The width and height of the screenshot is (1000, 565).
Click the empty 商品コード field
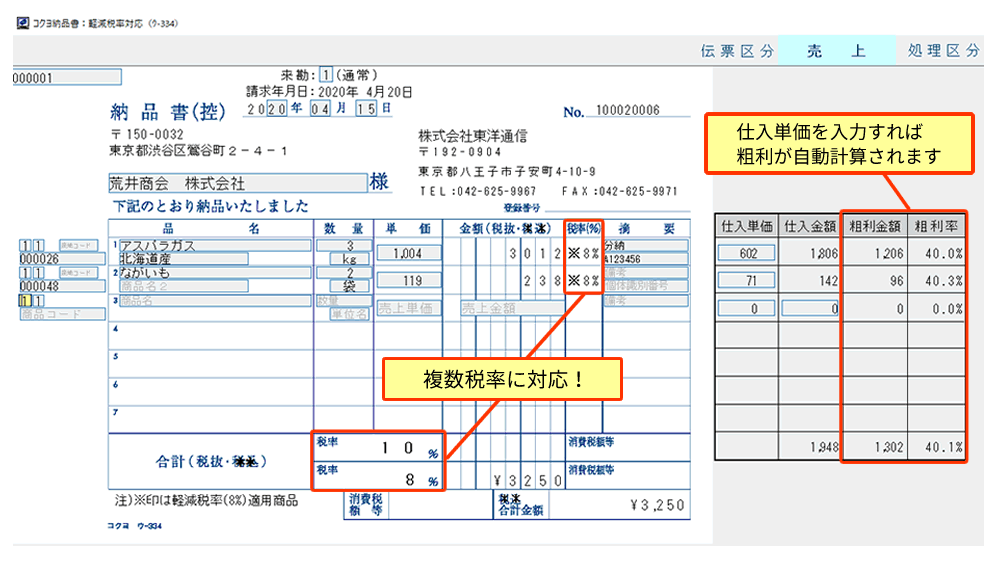(x=60, y=314)
